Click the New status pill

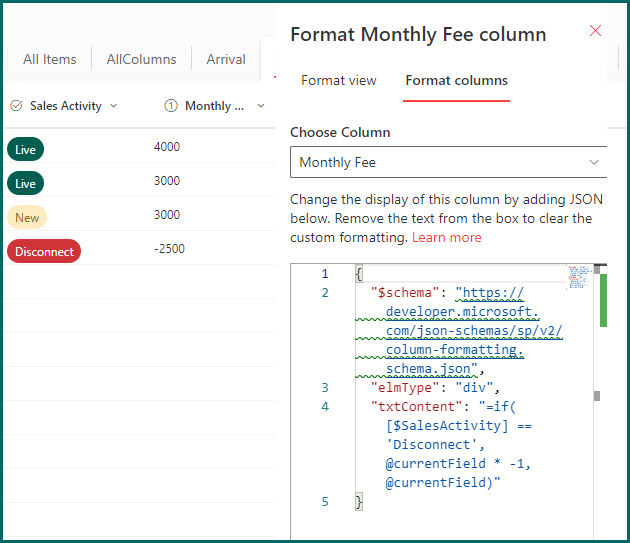pos(27,218)
